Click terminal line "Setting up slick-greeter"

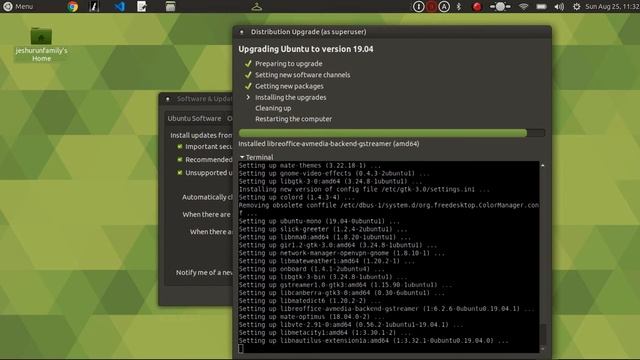click(323, 229)
